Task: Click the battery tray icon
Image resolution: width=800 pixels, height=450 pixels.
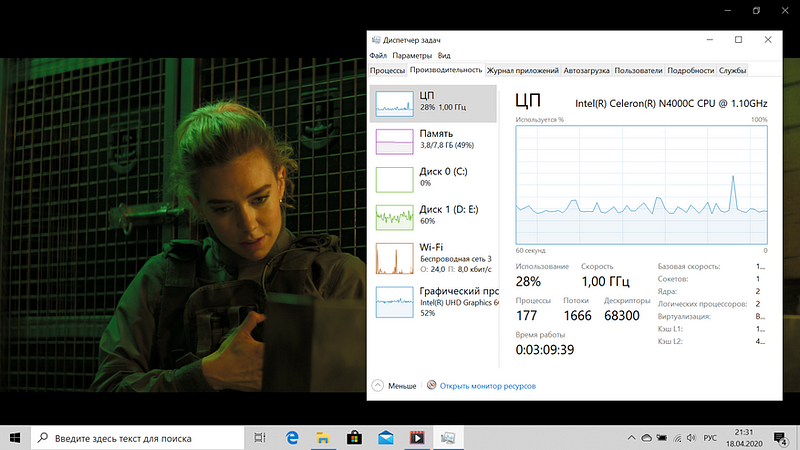Action: point(662,438)
